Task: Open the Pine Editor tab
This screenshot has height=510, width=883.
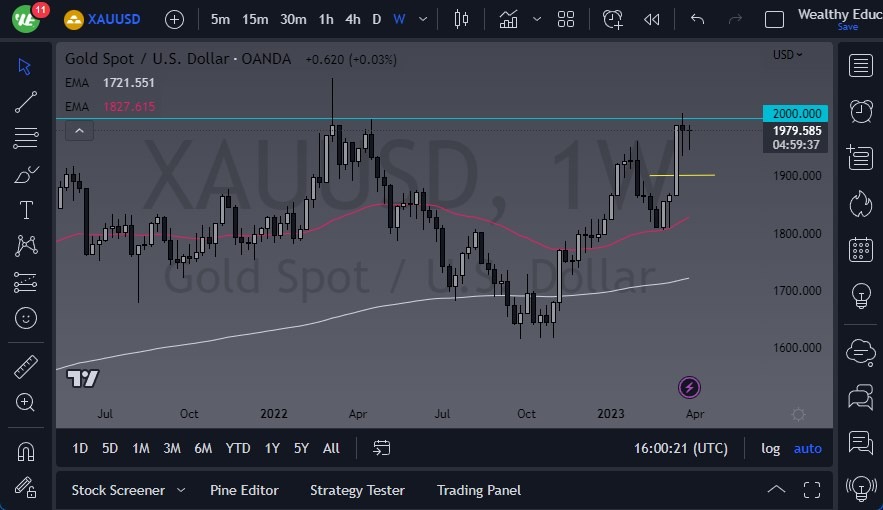Action: pos(244,490)
